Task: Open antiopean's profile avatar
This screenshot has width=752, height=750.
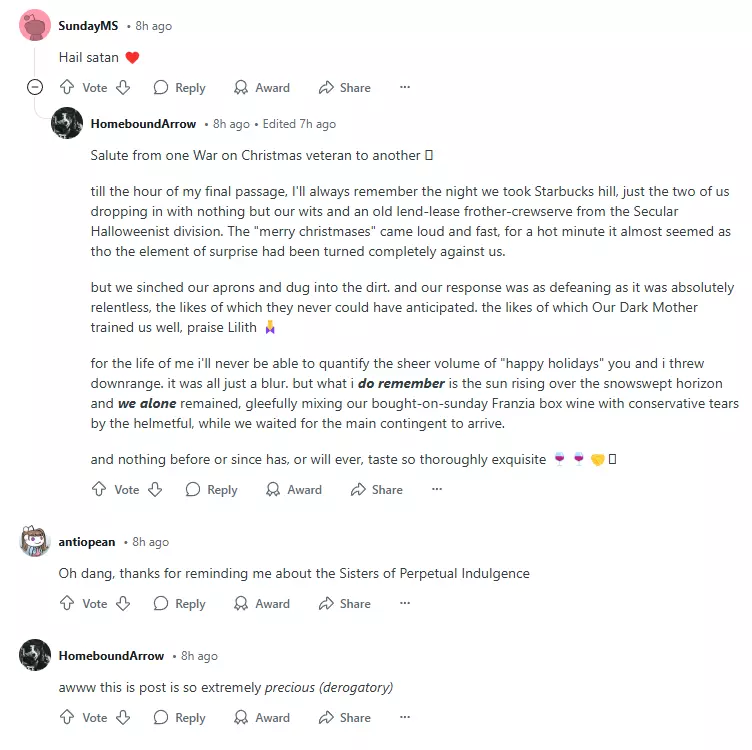Action: click(x=35, y=541)
